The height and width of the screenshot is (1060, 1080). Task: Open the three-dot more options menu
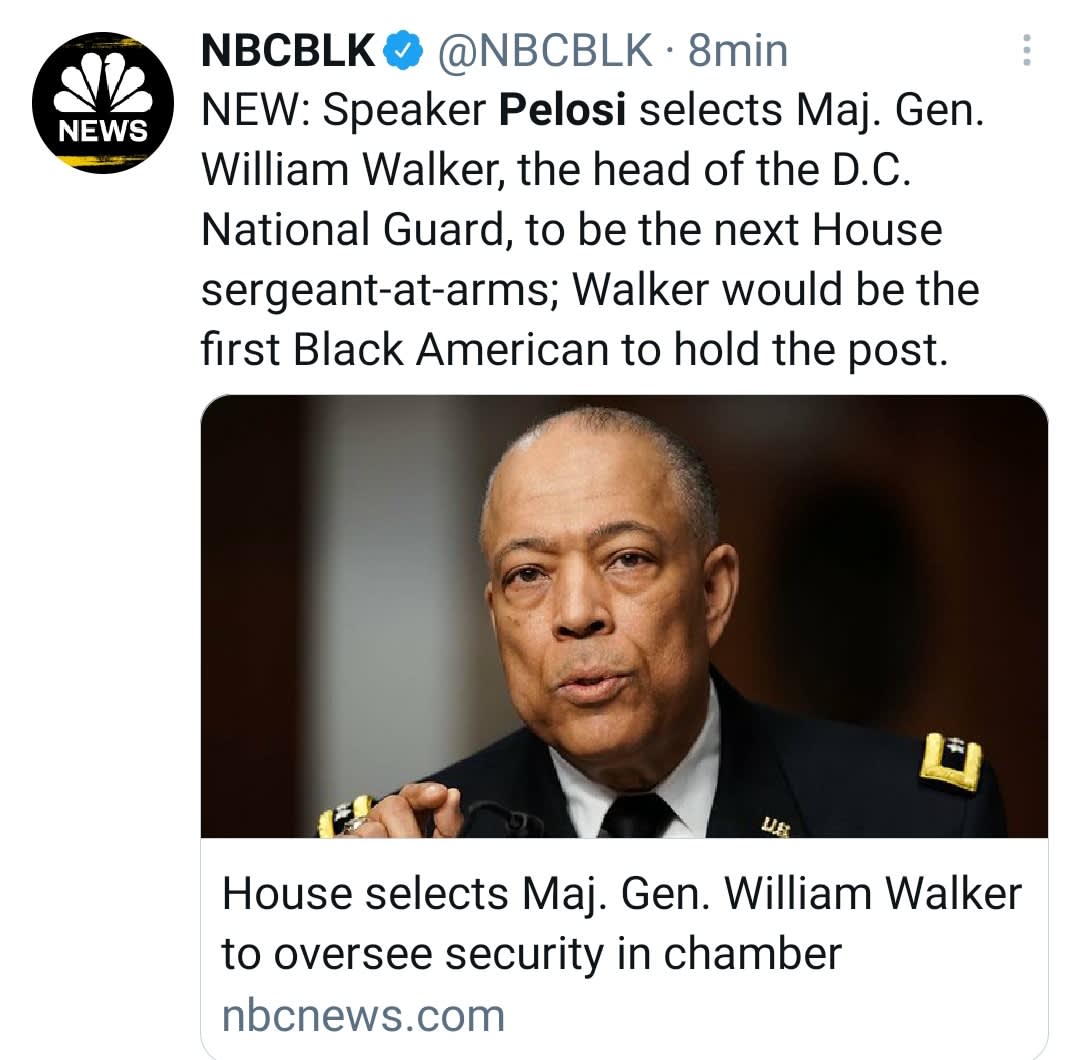(x=1025, y=52)
